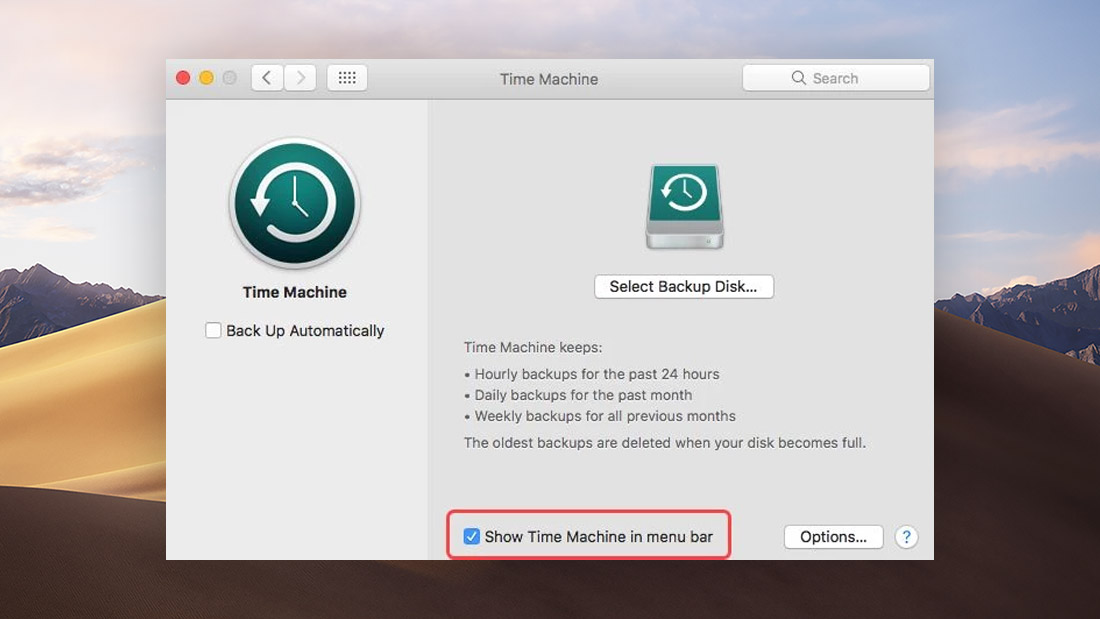Focus the Search field

coord(836,78)
